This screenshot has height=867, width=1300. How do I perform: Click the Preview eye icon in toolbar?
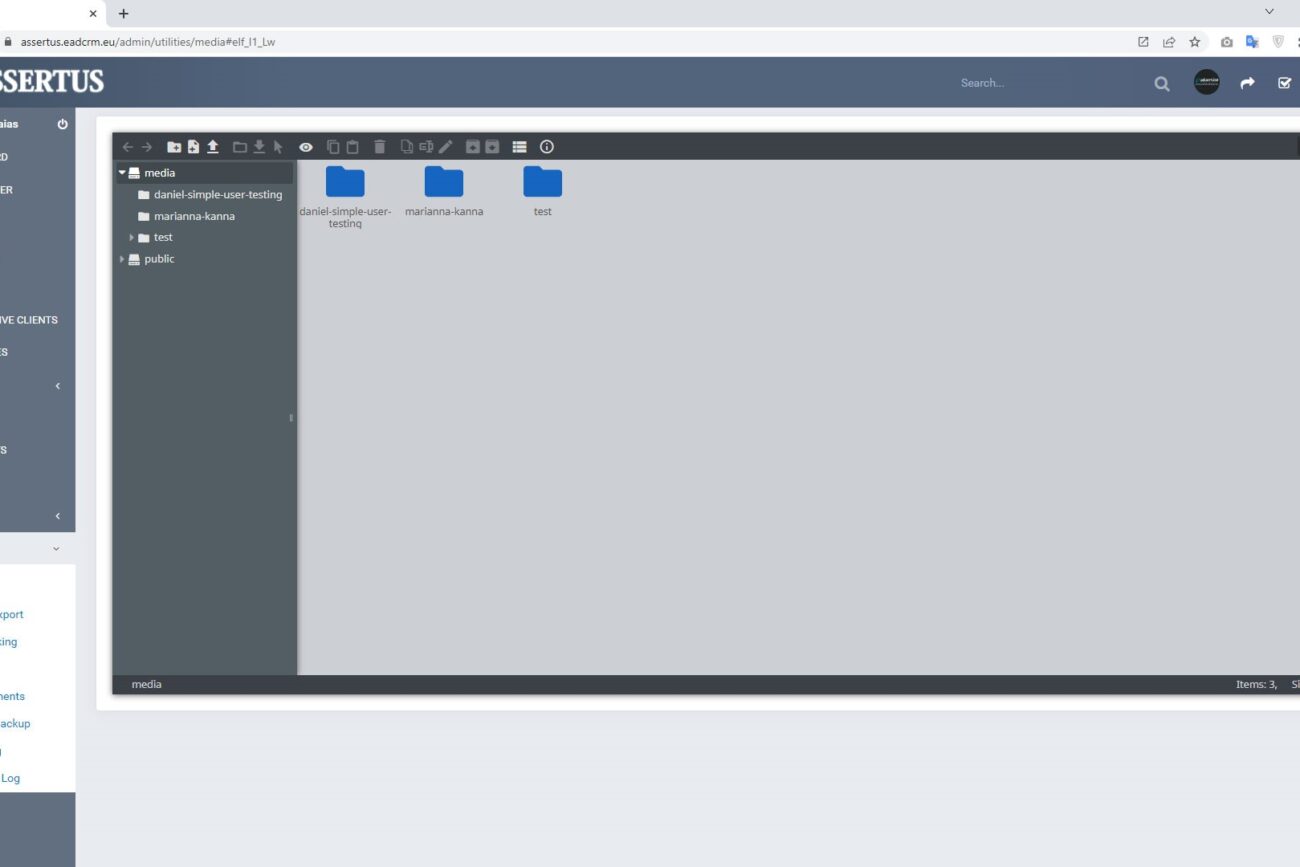306,147
